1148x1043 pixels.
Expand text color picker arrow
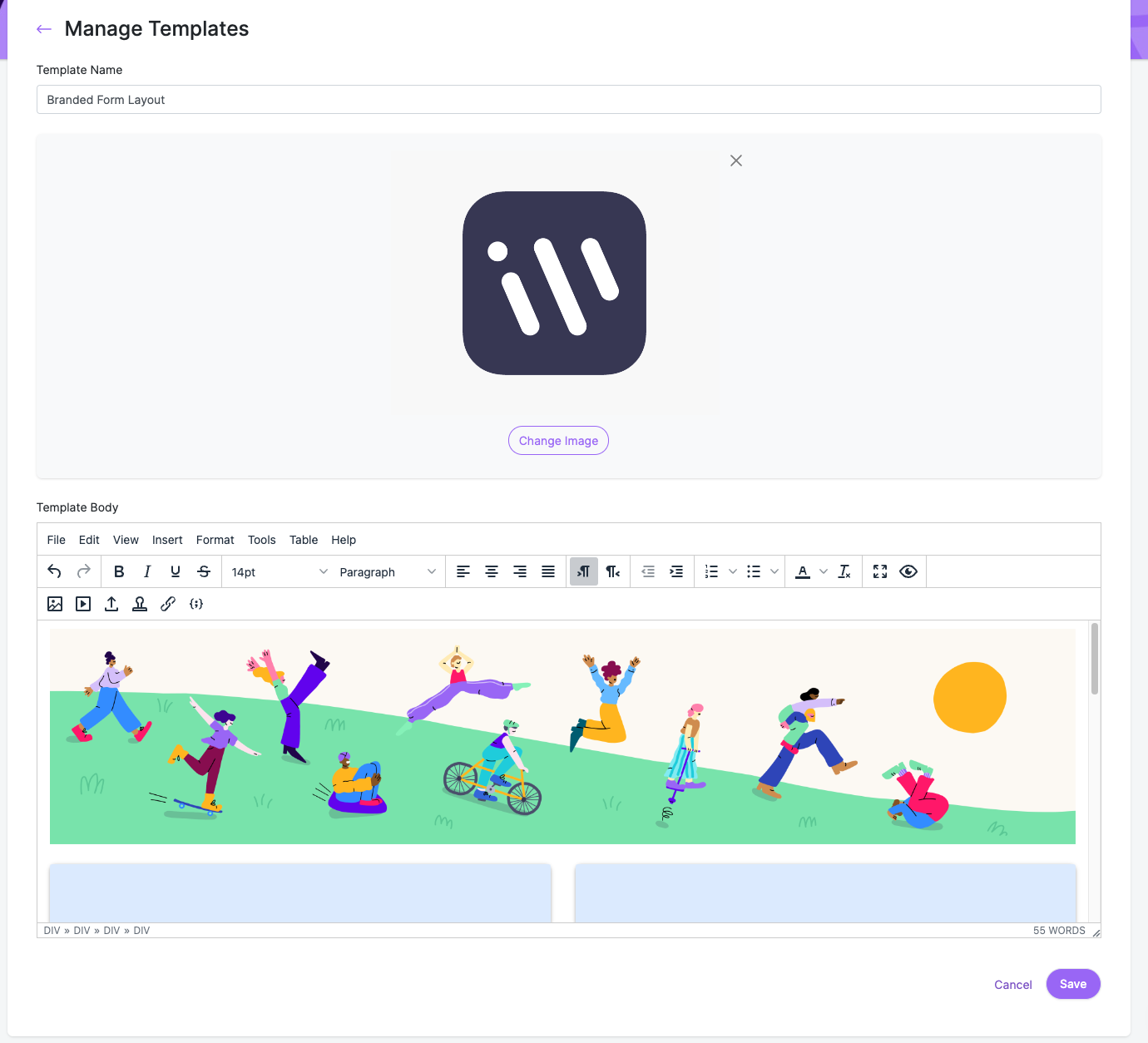(x=824, y=571)
